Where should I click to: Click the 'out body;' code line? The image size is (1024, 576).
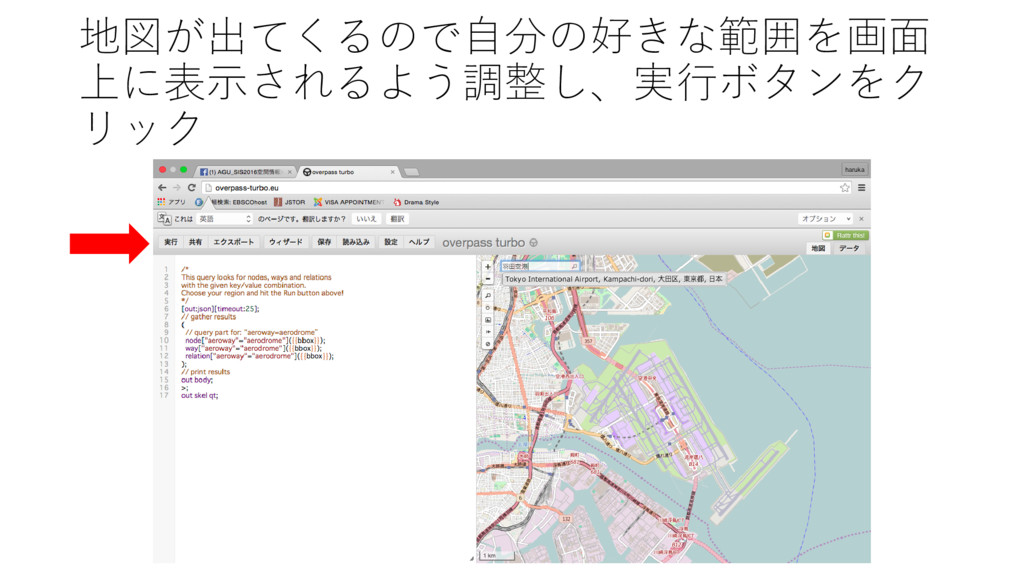click(x=197, y=379)
